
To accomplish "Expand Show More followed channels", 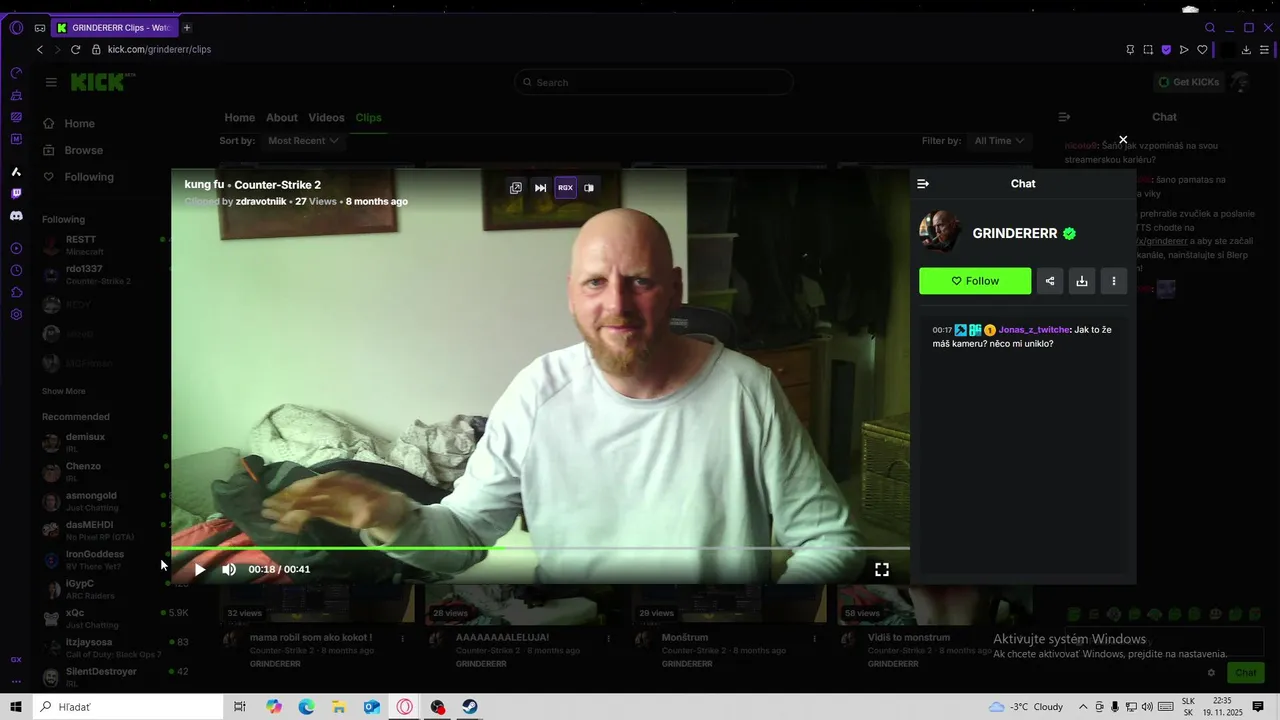I will click(x=64, y=391).
